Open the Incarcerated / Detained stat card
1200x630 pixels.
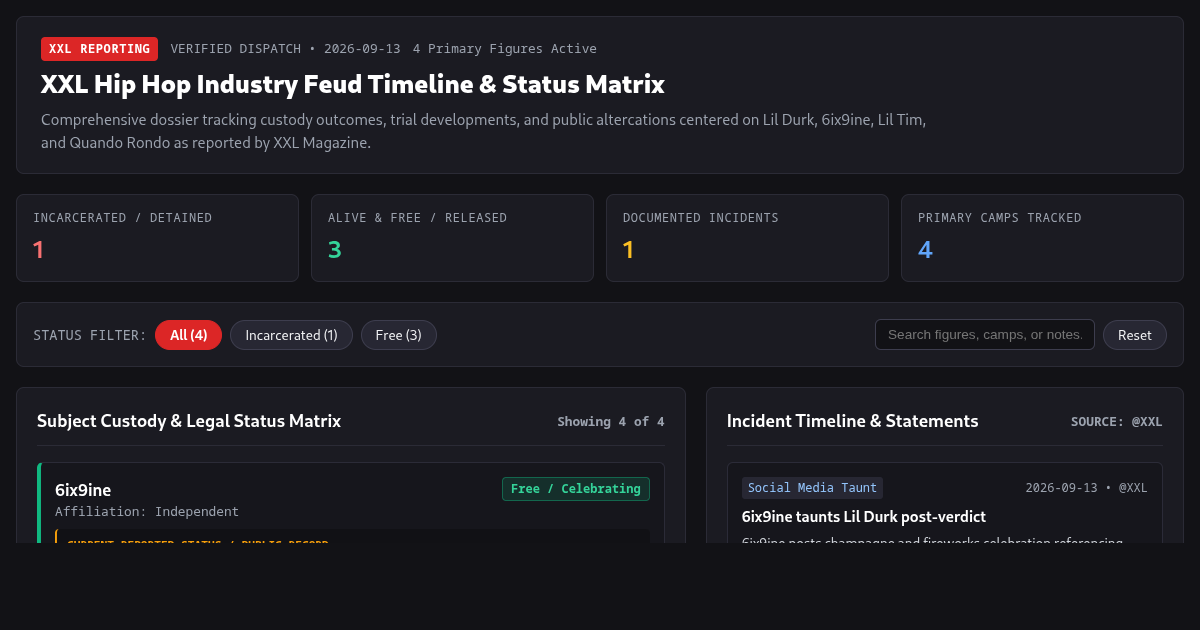157,238
